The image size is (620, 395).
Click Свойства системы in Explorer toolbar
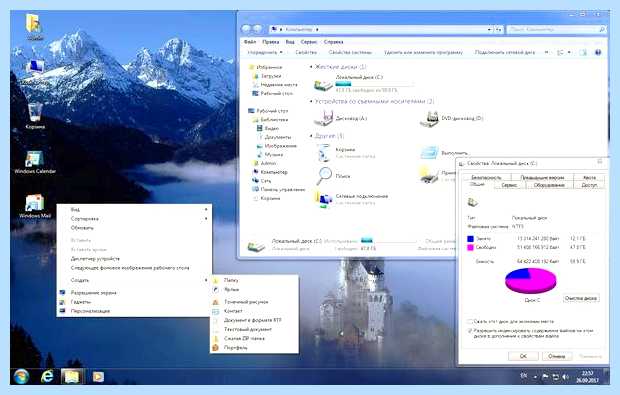click(x=350, y=52)
